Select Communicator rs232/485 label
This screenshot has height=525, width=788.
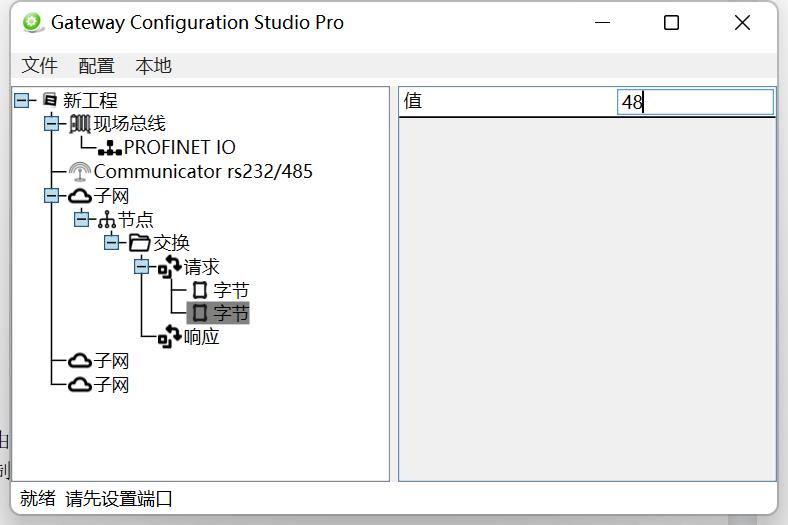(x=203, y=171)
